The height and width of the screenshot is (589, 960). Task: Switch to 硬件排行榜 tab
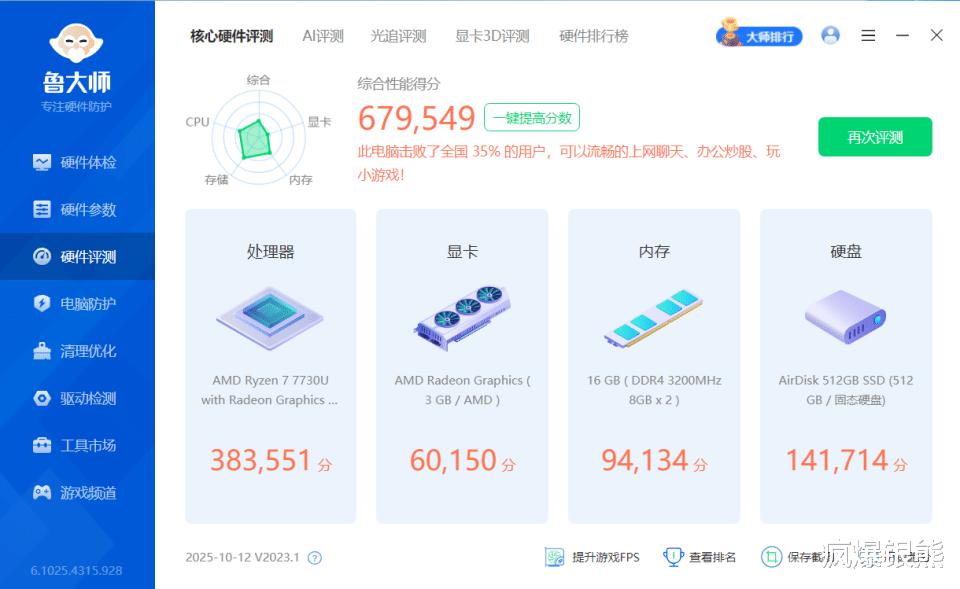click(593, 36)
